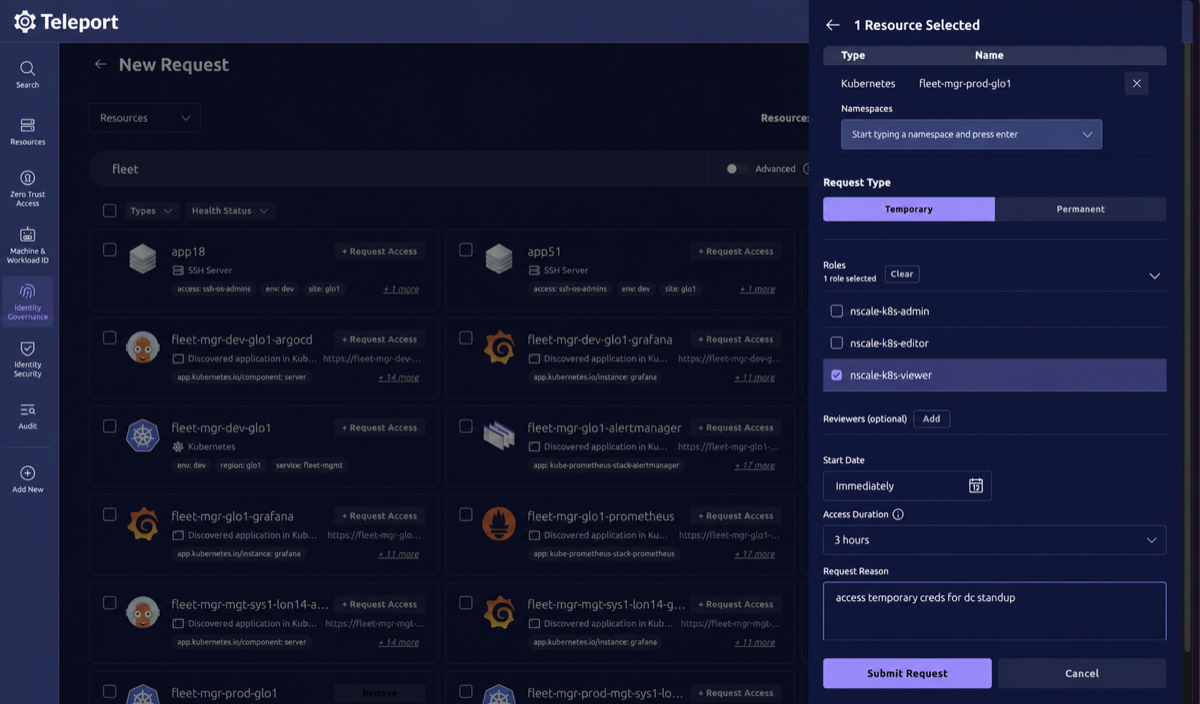This screenshot has height=704, width=1200.
Task: Check the fleet-mgr-dev-glo1-argocd checkbox
Action: pyautogui.click(x=110, y=338)
